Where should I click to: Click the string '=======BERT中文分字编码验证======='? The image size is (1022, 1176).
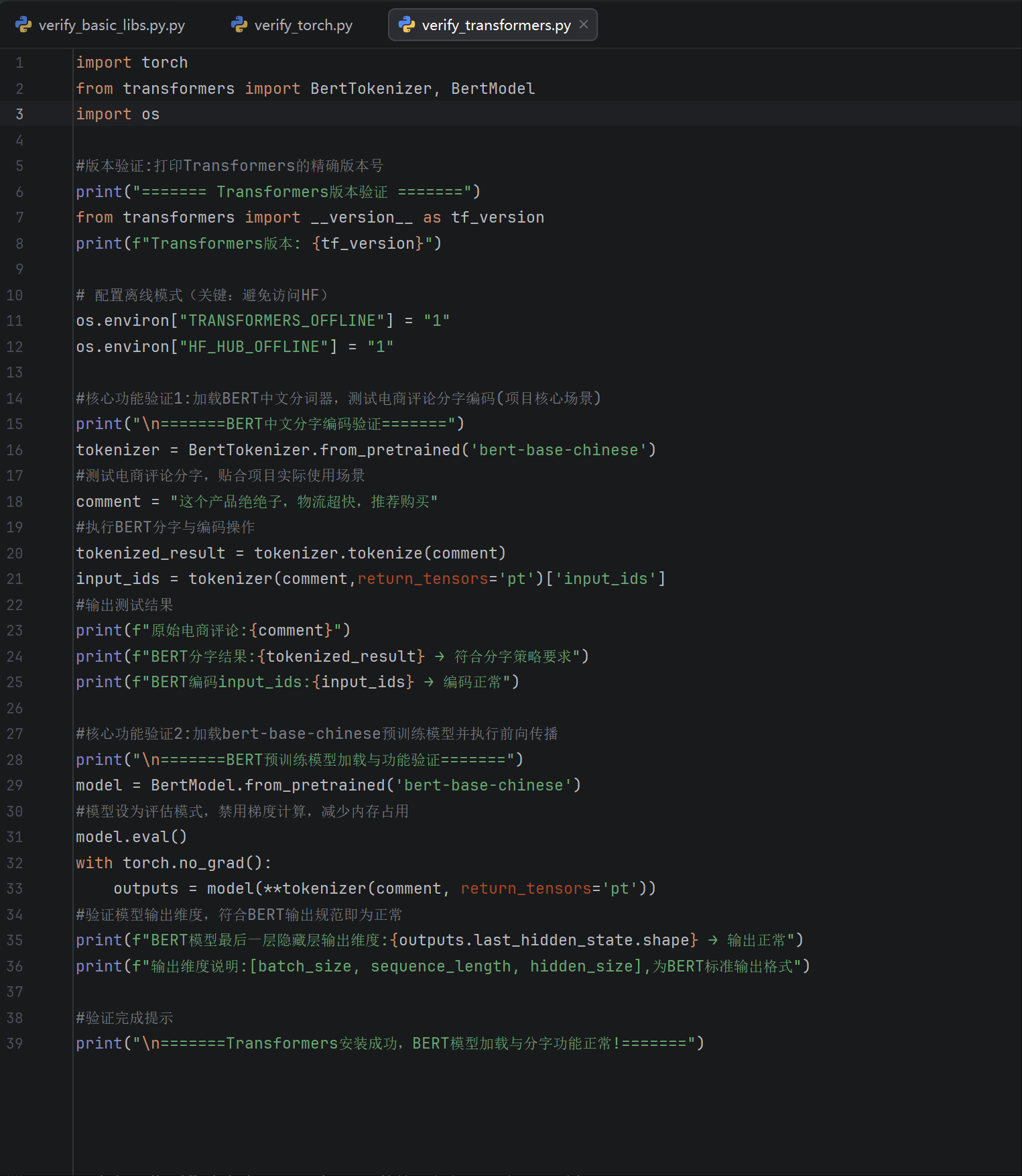point(294,424)
